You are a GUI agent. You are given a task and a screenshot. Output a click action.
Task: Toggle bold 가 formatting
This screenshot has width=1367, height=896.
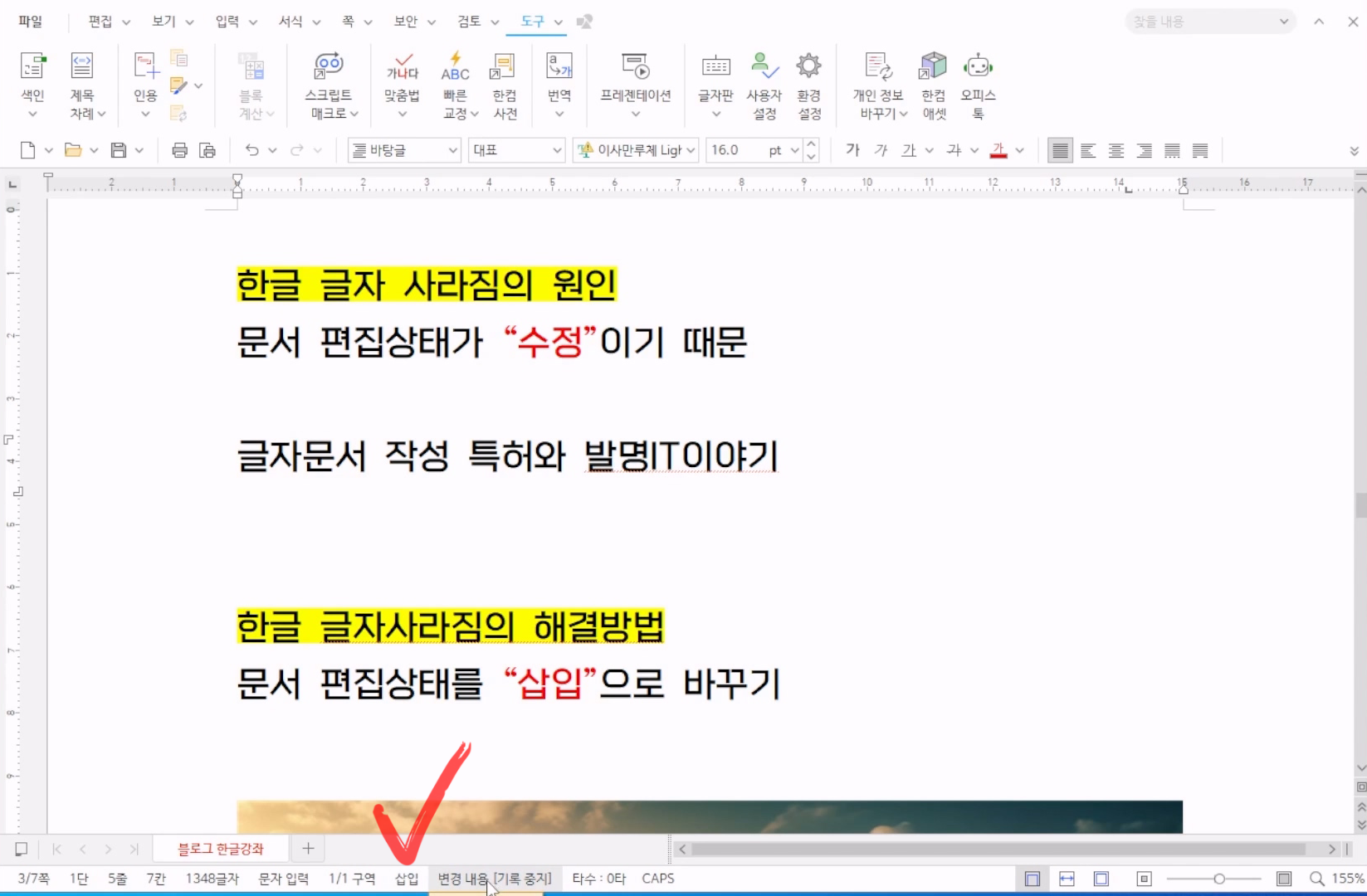(852, 150)
